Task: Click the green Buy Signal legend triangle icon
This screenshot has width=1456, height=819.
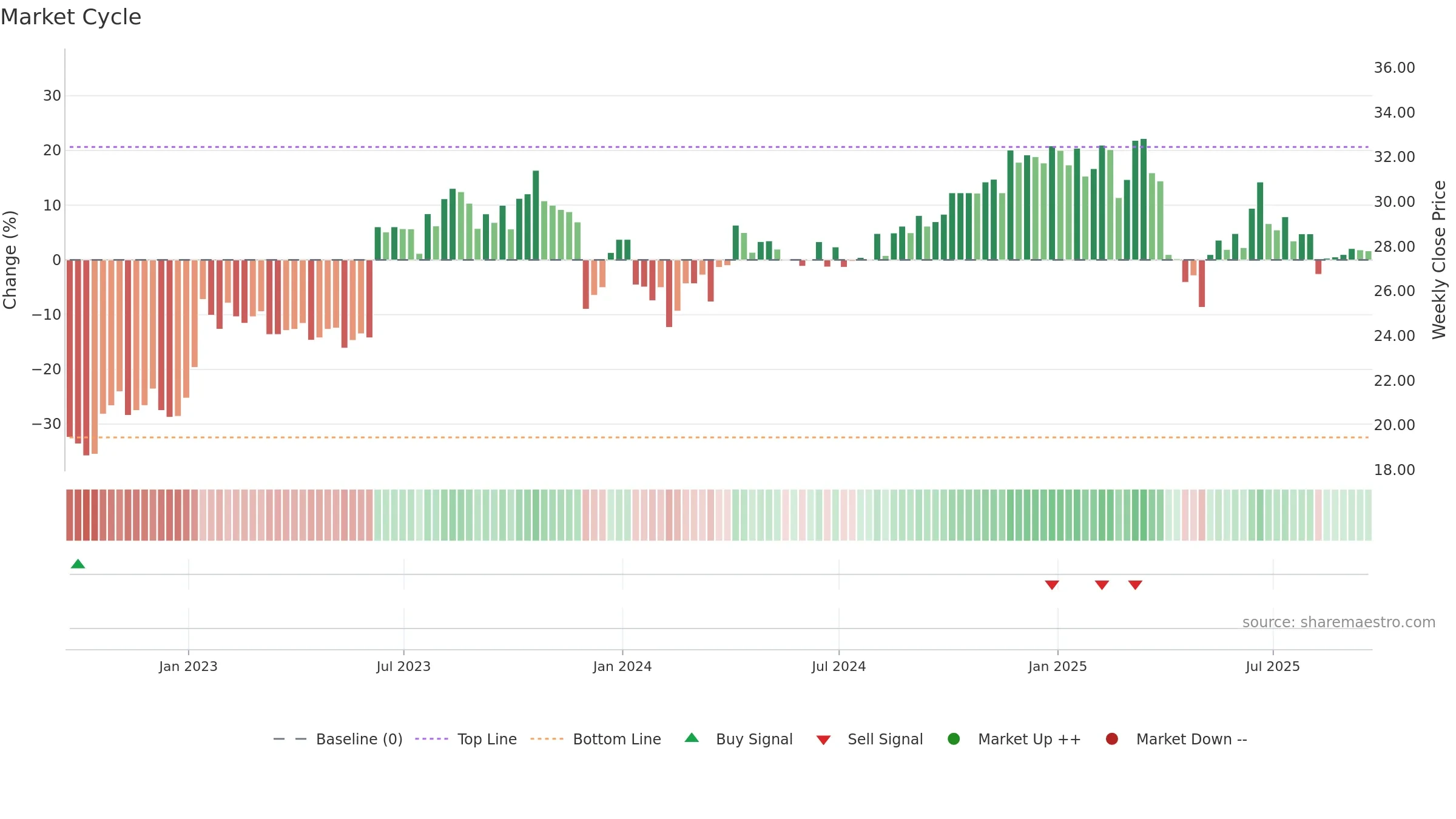Action: pos(692,738)
